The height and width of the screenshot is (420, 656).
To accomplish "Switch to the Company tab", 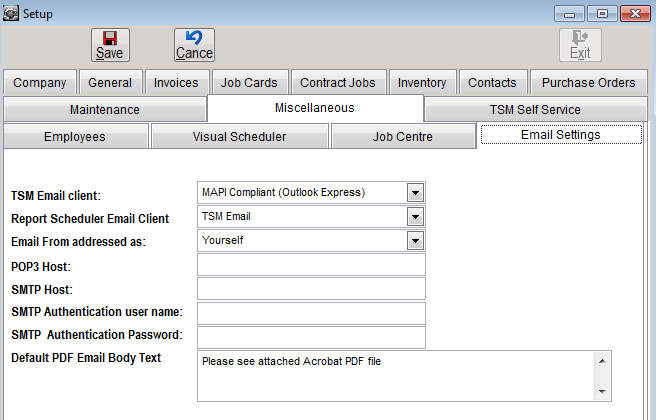I will point(40,83).
